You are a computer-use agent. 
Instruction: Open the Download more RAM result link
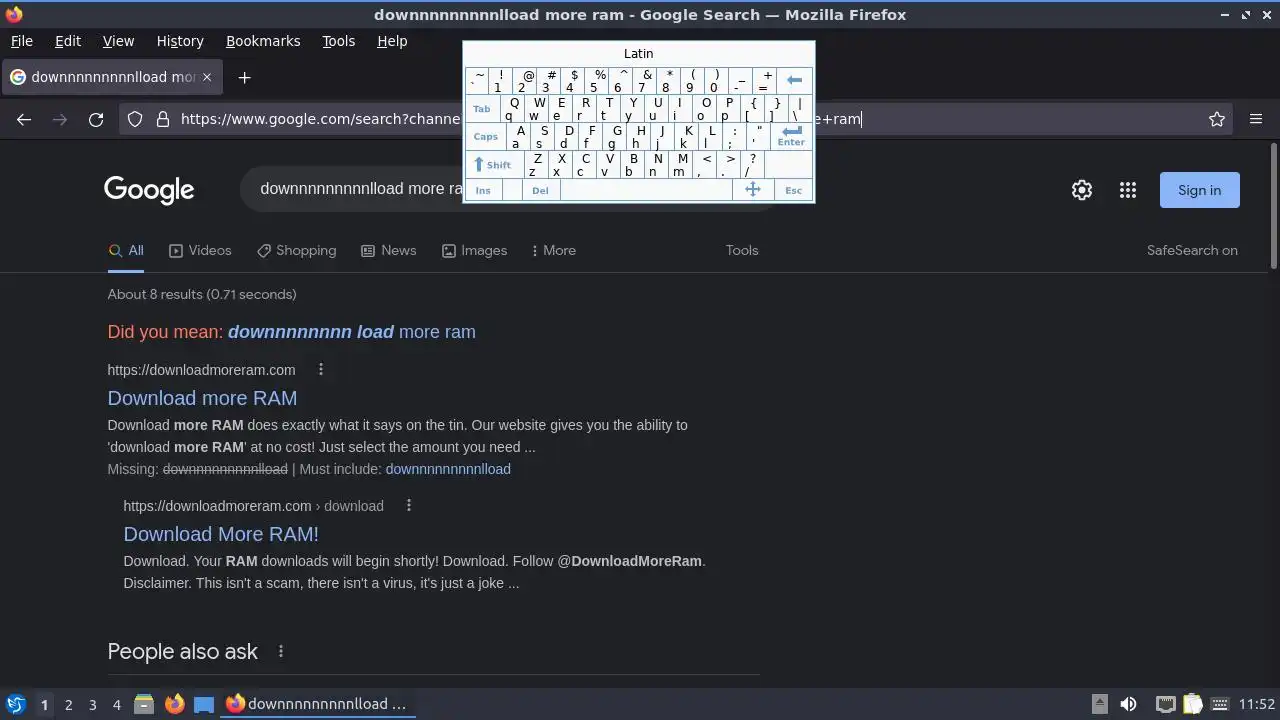(x=202, y=398)
